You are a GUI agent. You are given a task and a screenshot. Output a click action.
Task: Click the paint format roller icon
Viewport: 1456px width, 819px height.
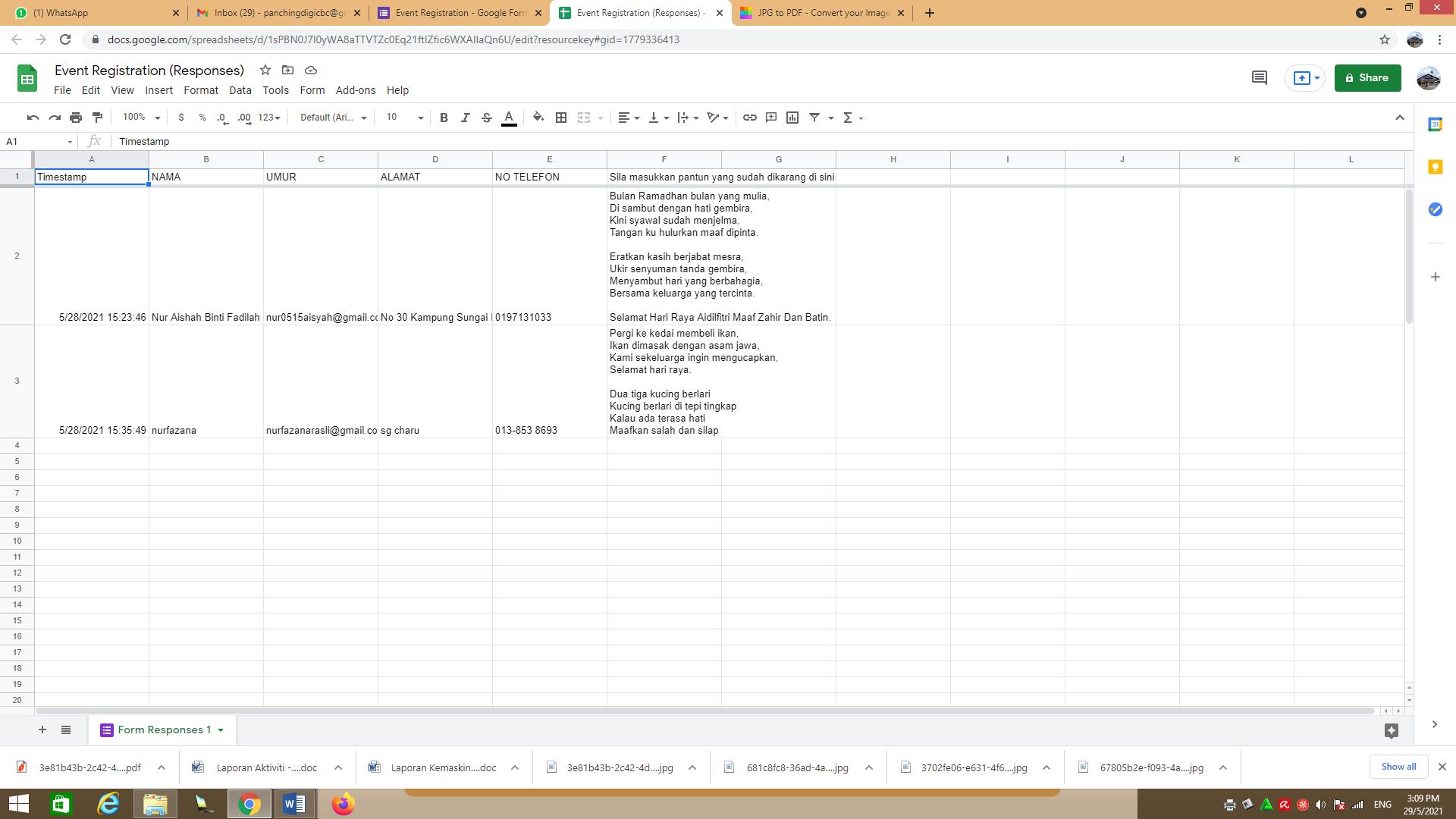97,118
